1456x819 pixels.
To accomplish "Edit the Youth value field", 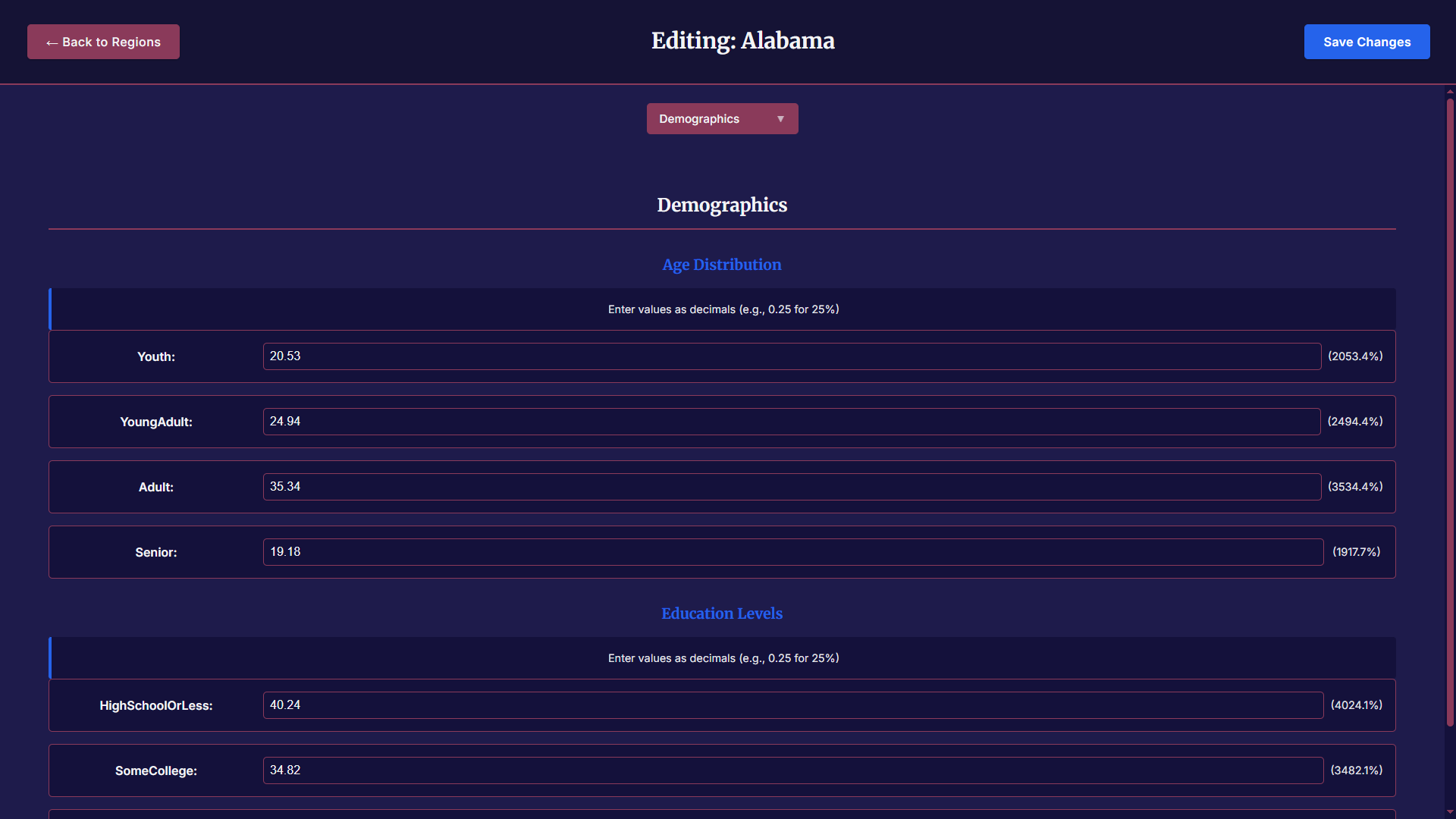I will coord(791,356).
